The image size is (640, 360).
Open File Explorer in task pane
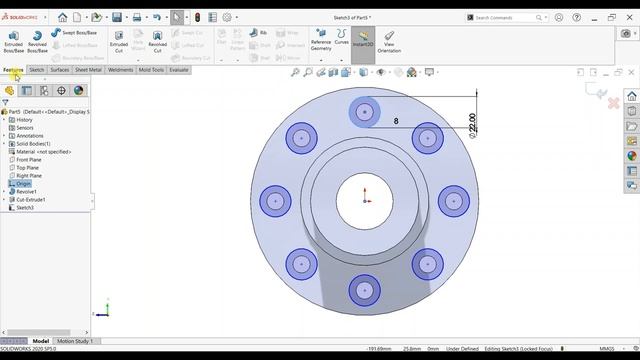(x=632, y=126)
